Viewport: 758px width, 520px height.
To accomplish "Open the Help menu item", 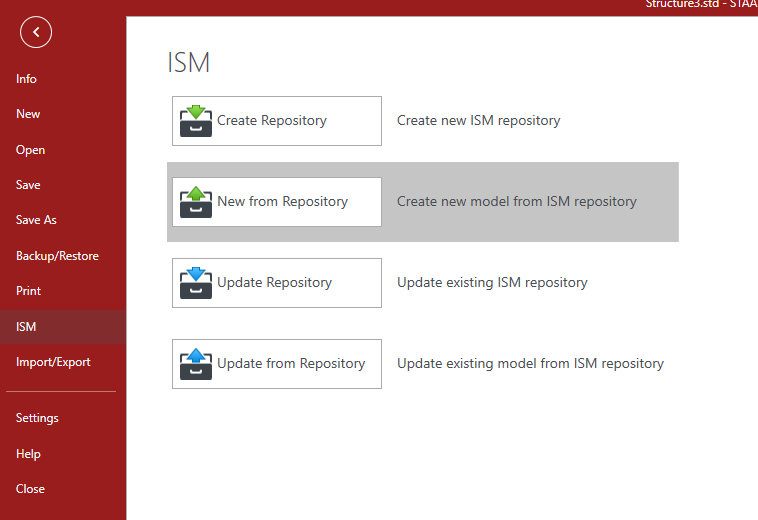I will tap(29, 454).
